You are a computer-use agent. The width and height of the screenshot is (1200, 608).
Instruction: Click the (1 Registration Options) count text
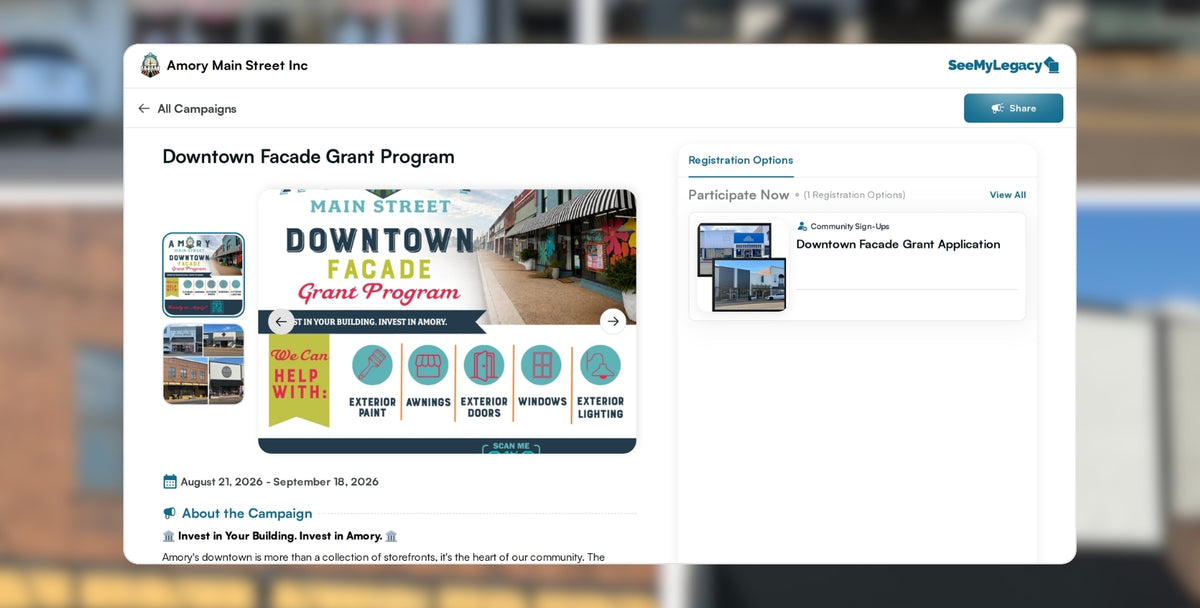(855, 195)
